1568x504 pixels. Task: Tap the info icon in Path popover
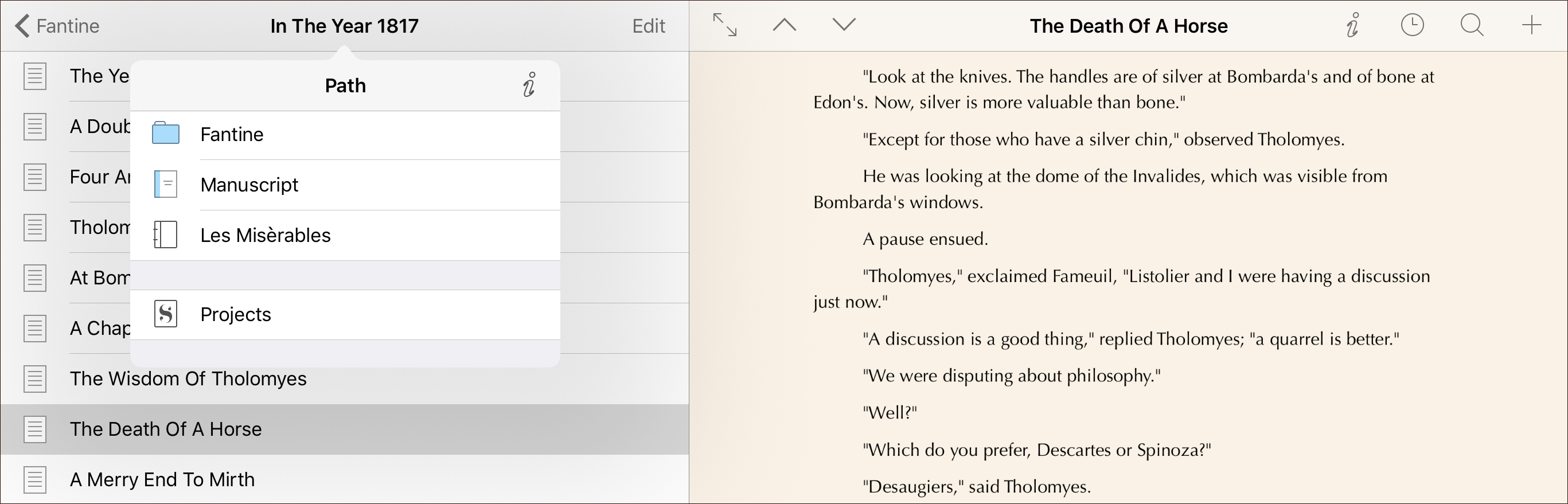pyautogui.click(x=529, y=85)
